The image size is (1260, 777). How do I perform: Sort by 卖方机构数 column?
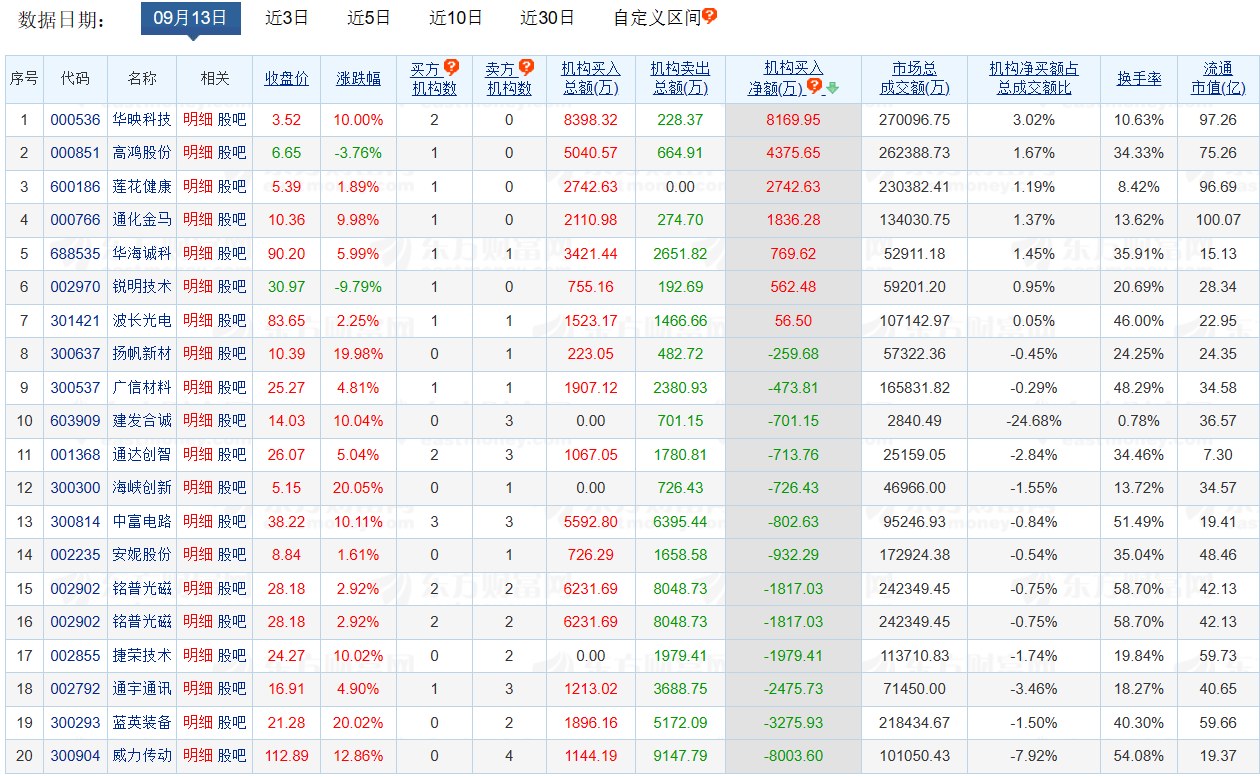[509, 78]
